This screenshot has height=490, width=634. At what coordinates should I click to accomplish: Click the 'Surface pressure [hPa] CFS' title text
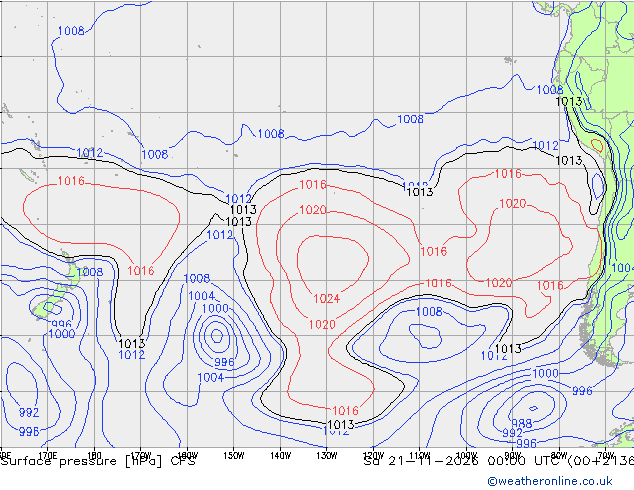pyautogui.click(x=98, y=461)
